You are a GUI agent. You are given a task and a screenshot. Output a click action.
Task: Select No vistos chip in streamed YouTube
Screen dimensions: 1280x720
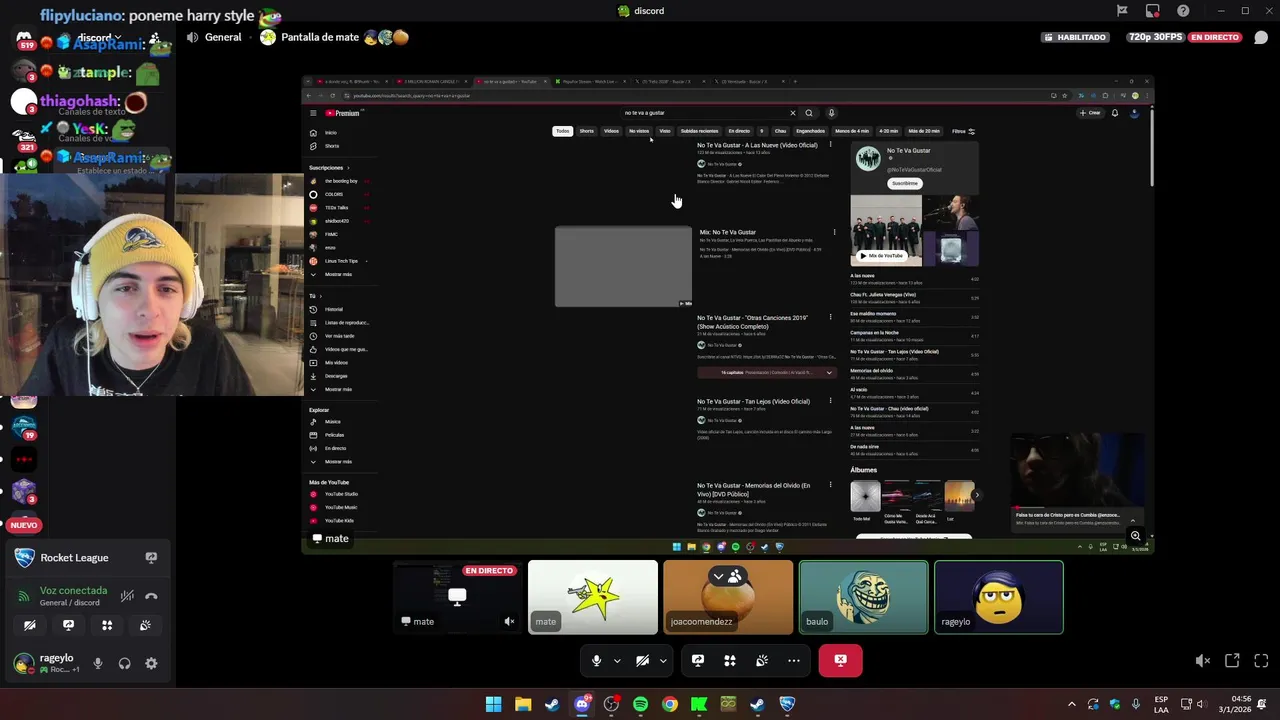[x=639, y=131]
